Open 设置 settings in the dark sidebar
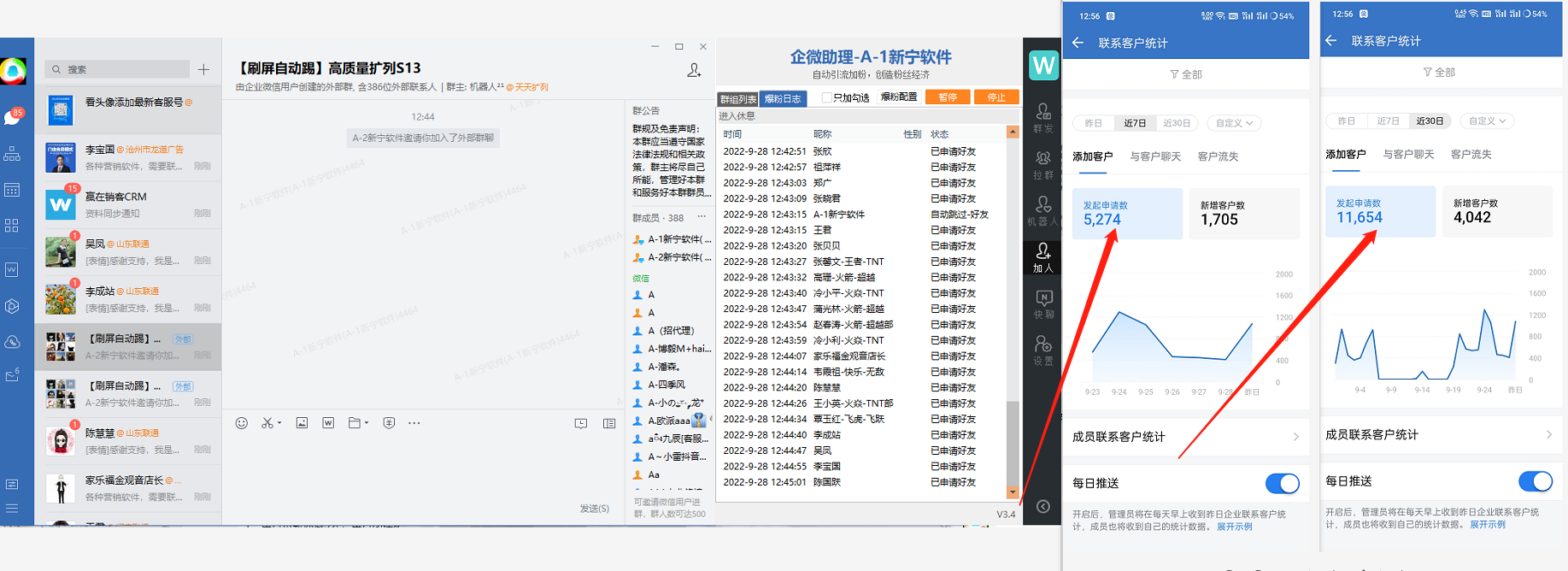 (1042, 350)
